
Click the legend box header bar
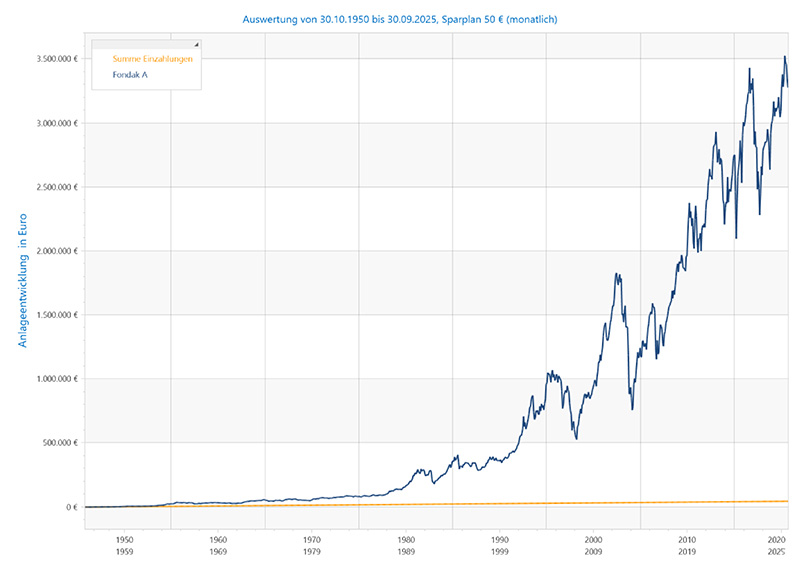[x=144, y=45]
